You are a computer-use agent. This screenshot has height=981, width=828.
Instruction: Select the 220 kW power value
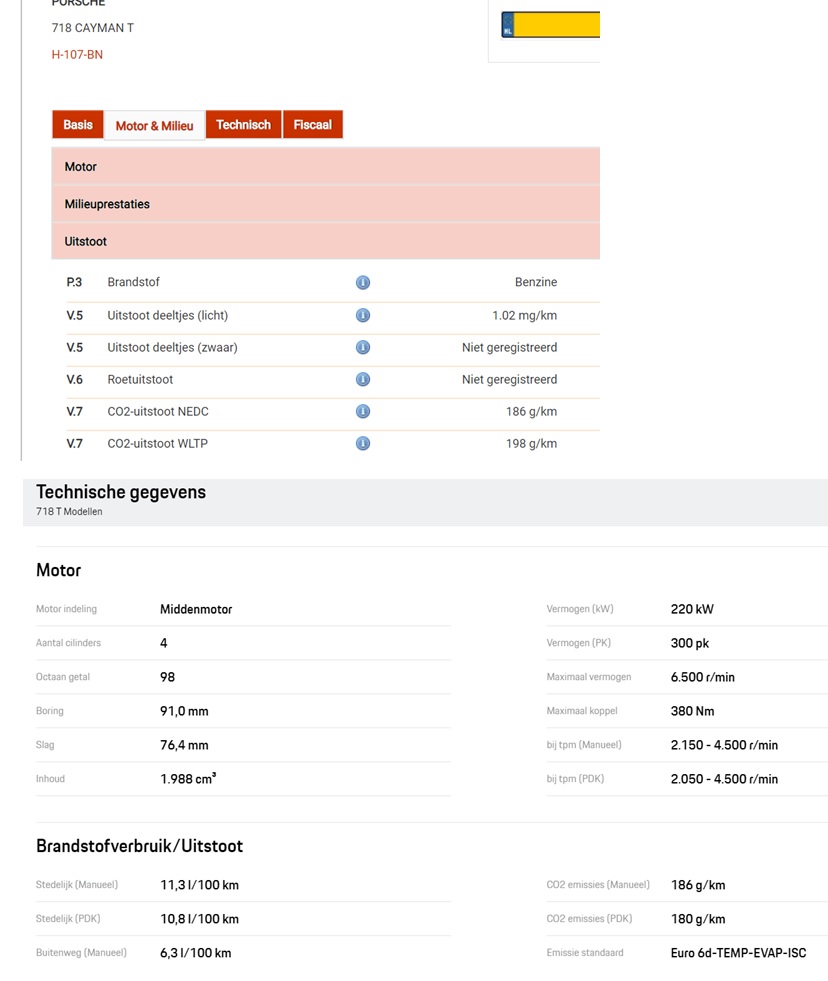click(x=692, y=609)
